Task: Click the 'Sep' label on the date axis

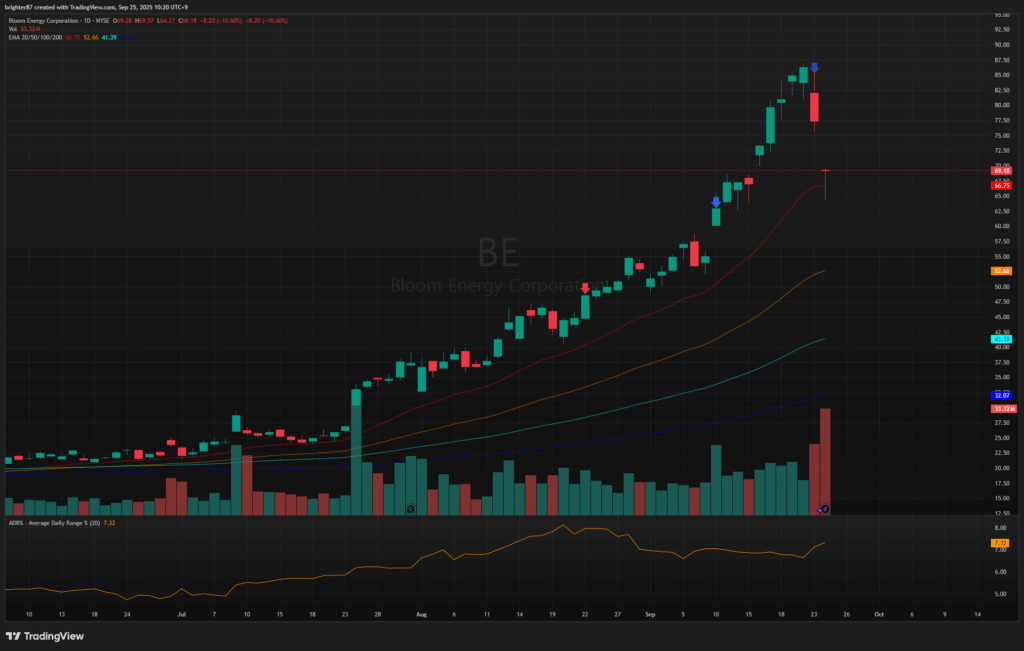Action: pos(650,614)
